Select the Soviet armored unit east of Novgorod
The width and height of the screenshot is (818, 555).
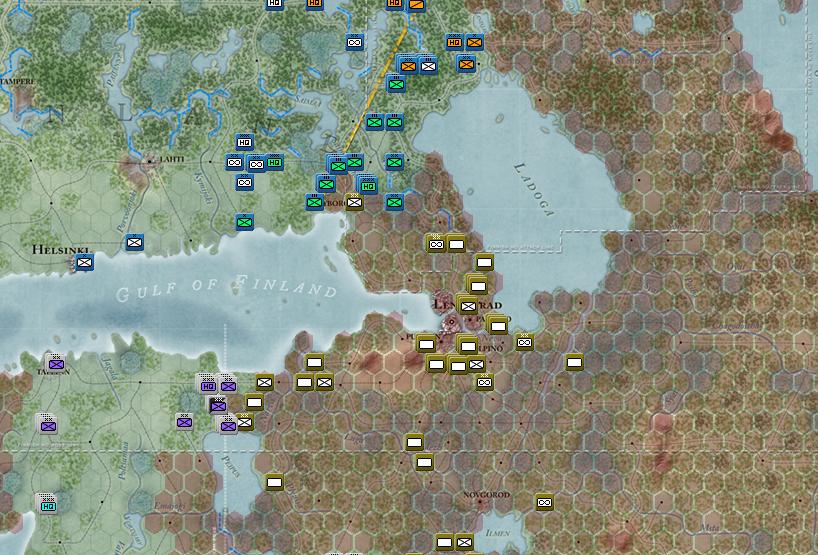click(544, 502)
